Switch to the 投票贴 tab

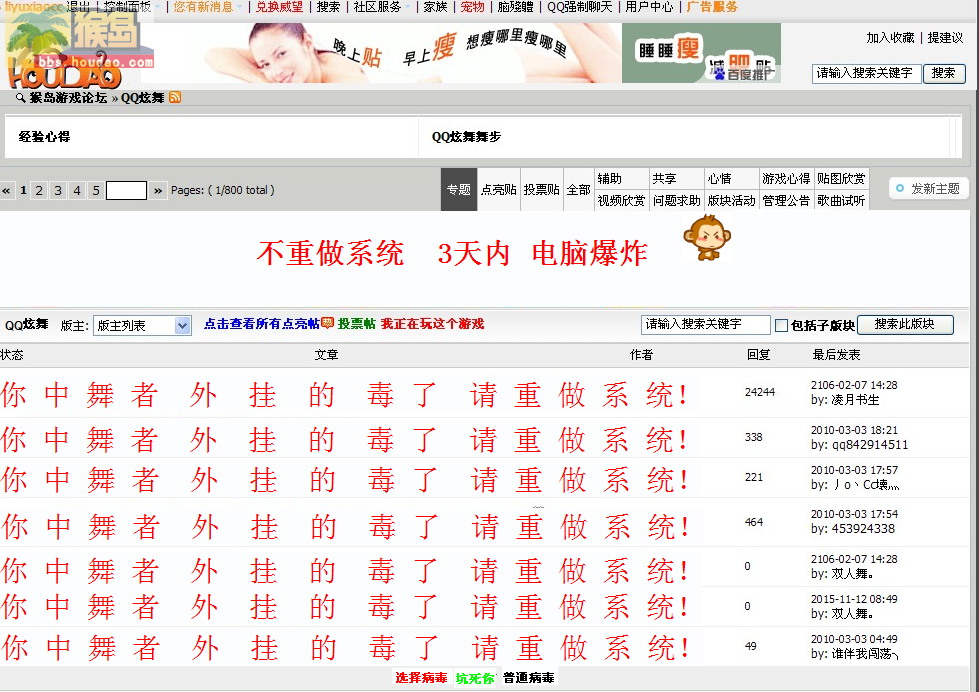[x=541, y=189]
